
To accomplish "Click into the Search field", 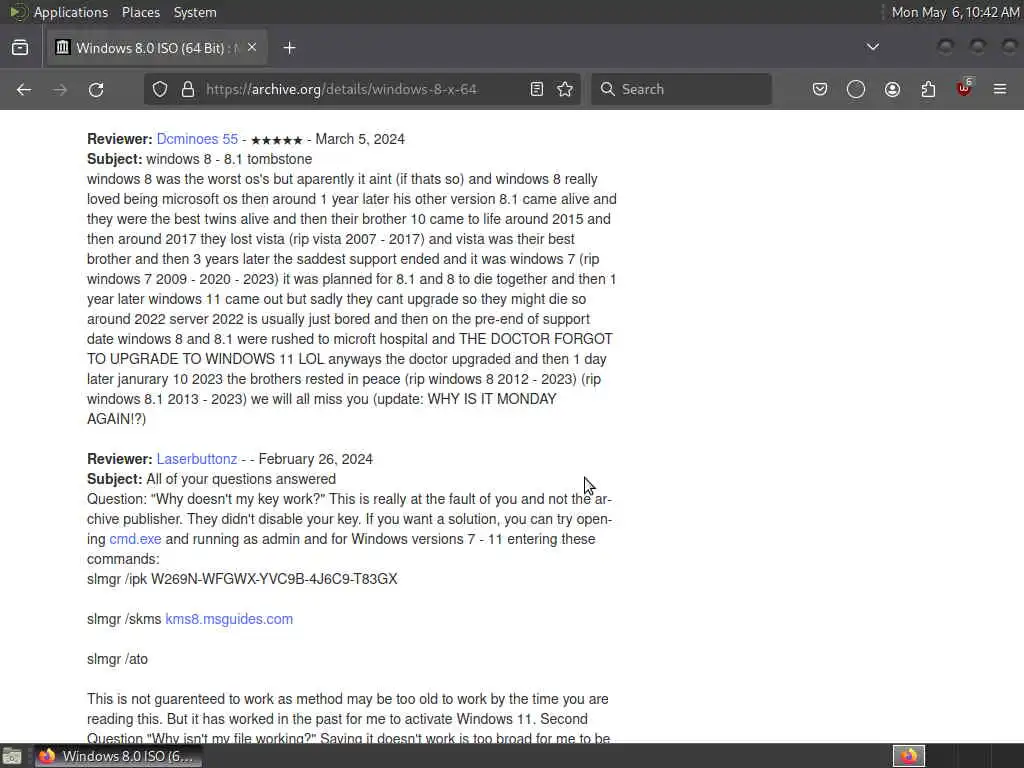I will point(681,89).
